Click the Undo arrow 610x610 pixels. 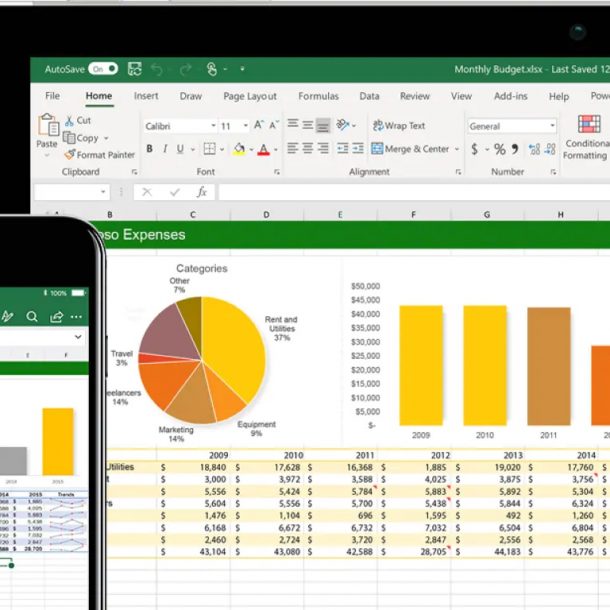tap(157, 70)
